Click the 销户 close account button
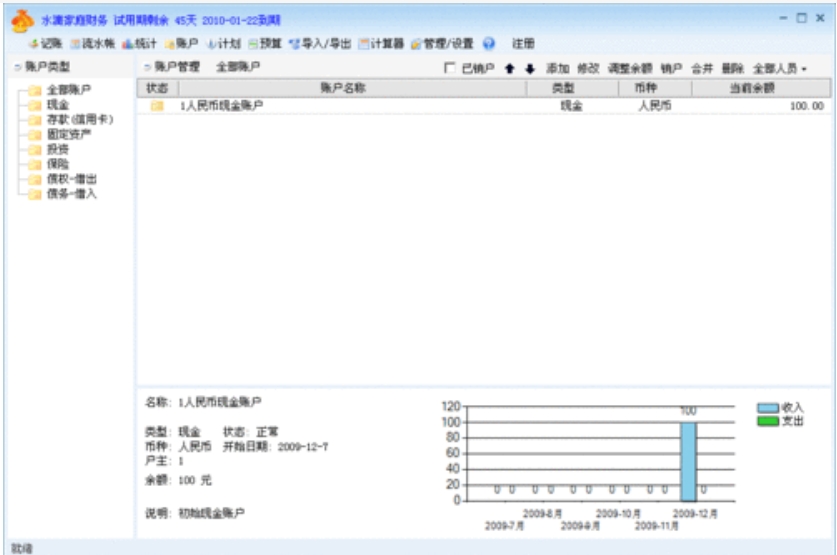This screenshot has width=837, height=555. [x=671, y=68]
